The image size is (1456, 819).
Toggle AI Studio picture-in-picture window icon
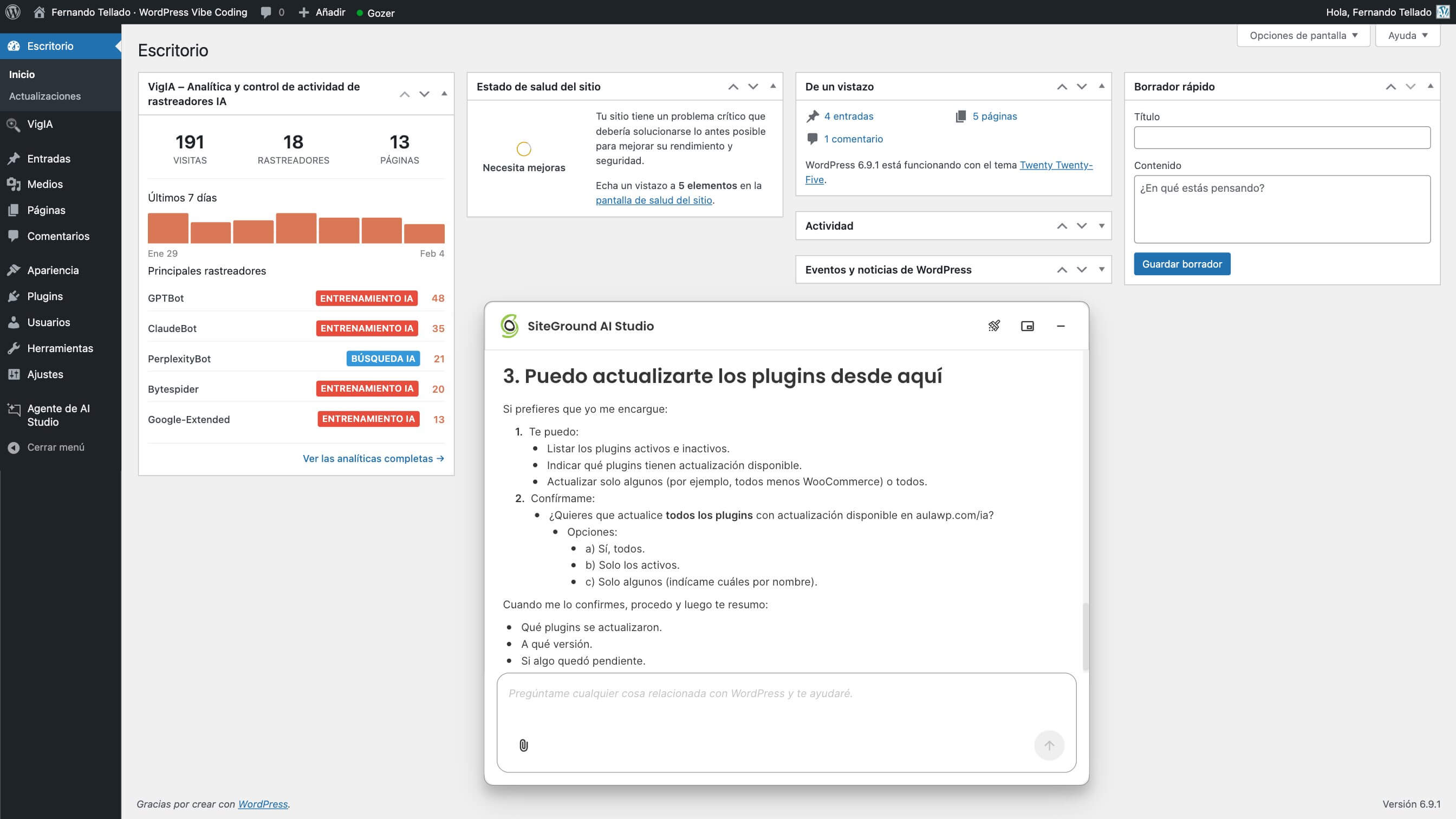[x=1028, y=326]
